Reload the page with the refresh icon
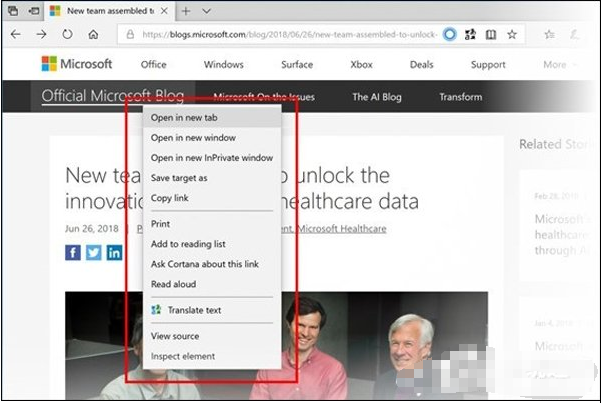602x403 pixels. [68, 35]
